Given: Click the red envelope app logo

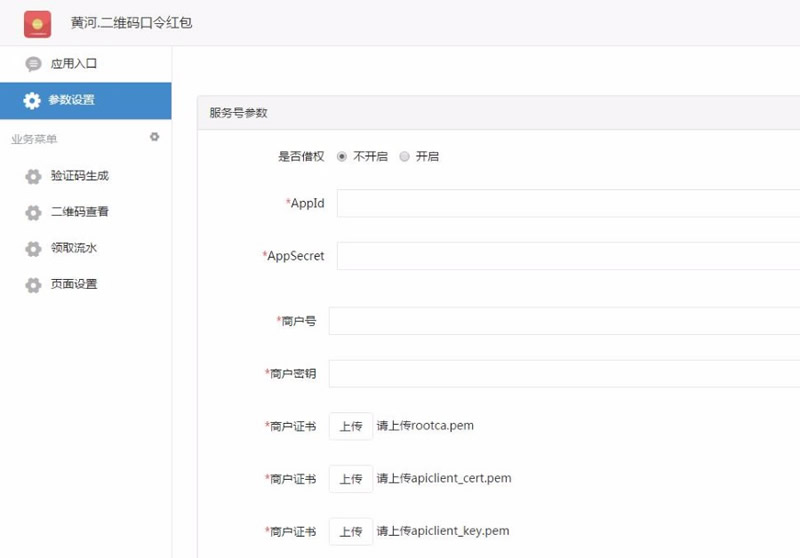Looking at the screenshot, I should point(38,23).
